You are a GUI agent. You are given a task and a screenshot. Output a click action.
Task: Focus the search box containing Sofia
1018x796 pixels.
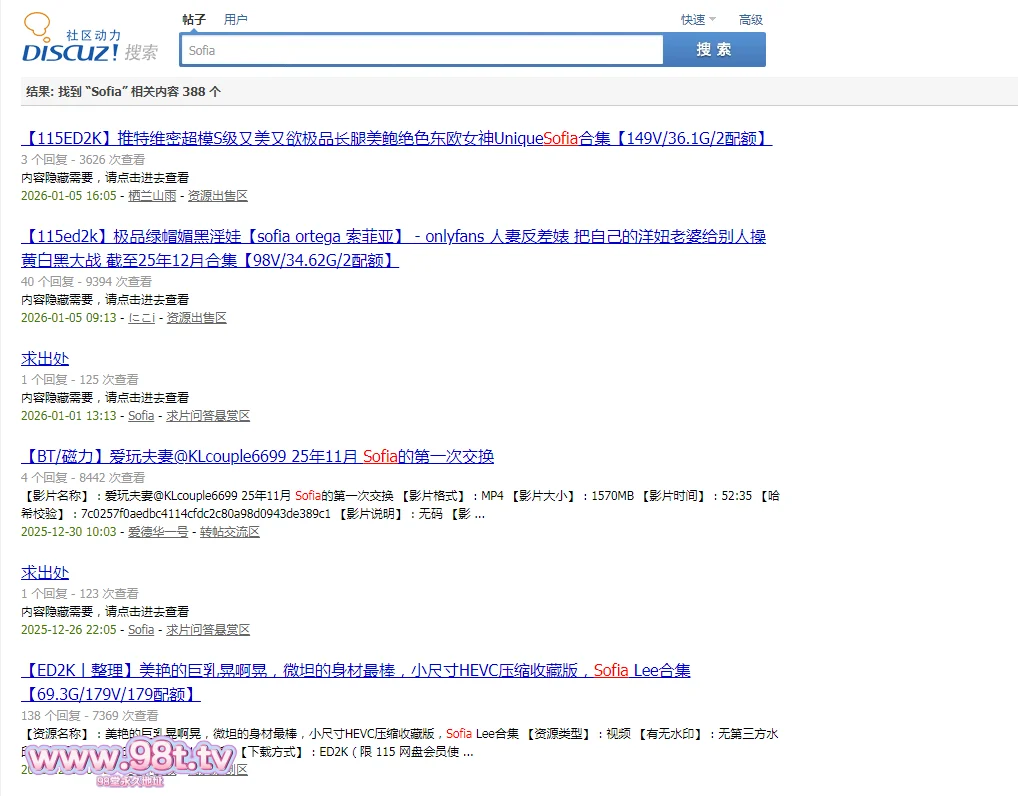tap(421, 50)
